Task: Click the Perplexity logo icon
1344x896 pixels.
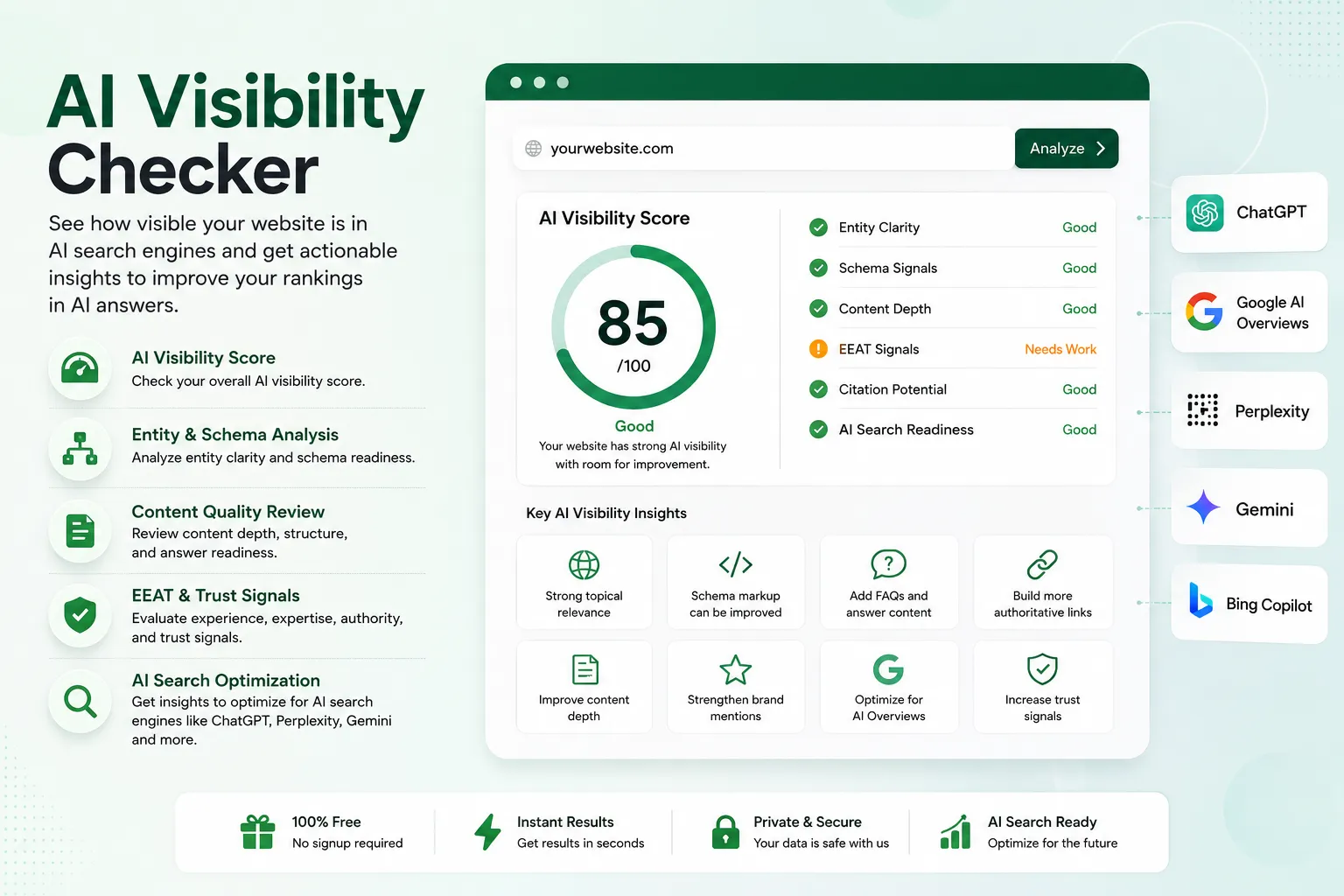Action: (1202, 410)
